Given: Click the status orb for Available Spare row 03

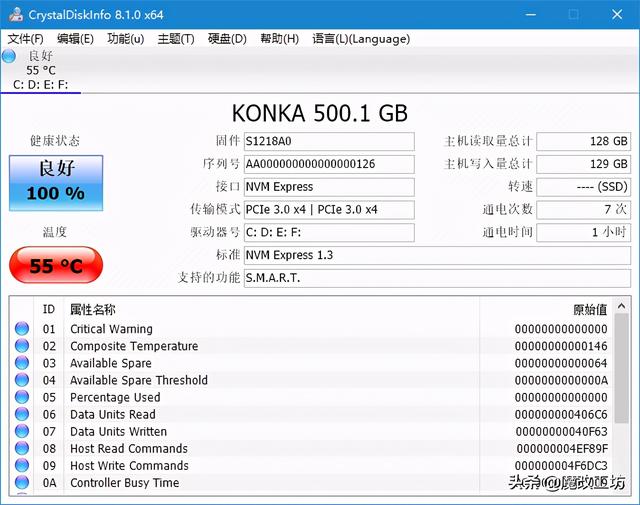Looking at the screenshot, I should click(22, 363).
